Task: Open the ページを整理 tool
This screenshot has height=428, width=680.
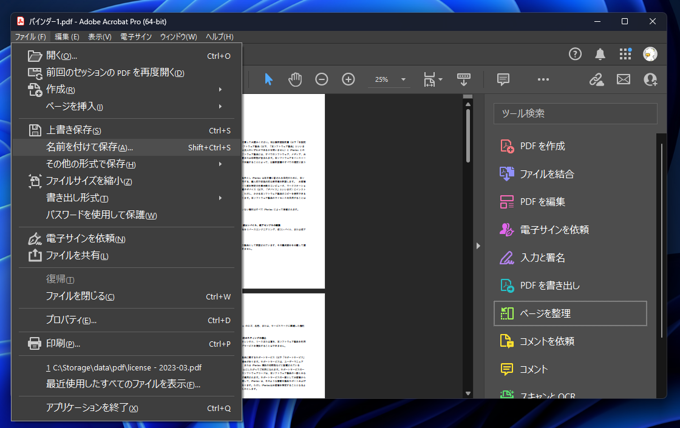Action: 570,313
